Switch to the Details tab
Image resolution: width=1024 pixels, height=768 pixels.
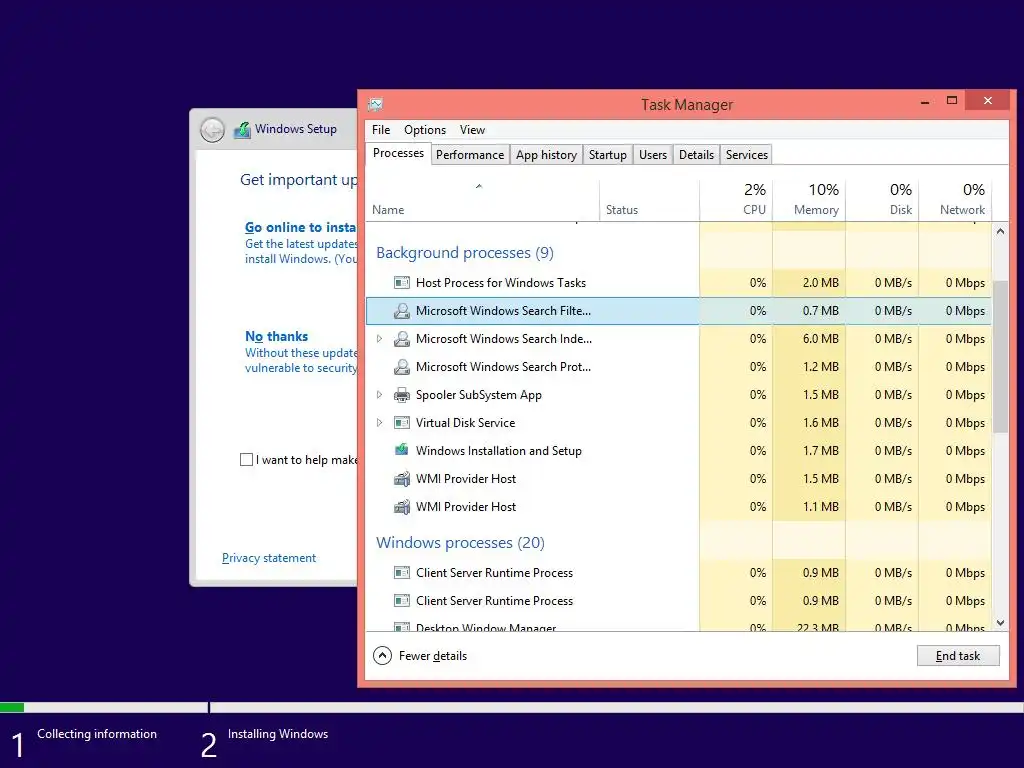pos(696,155)
